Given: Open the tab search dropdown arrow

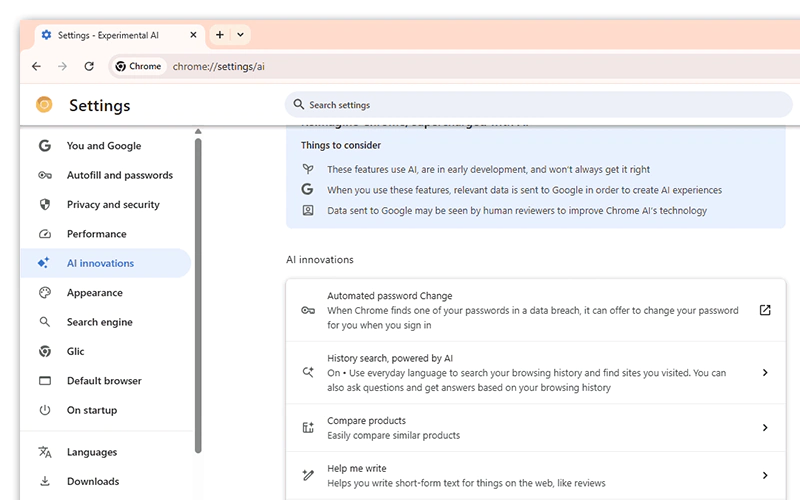Looking at the screenshot, I should click(x=240, y=35).
